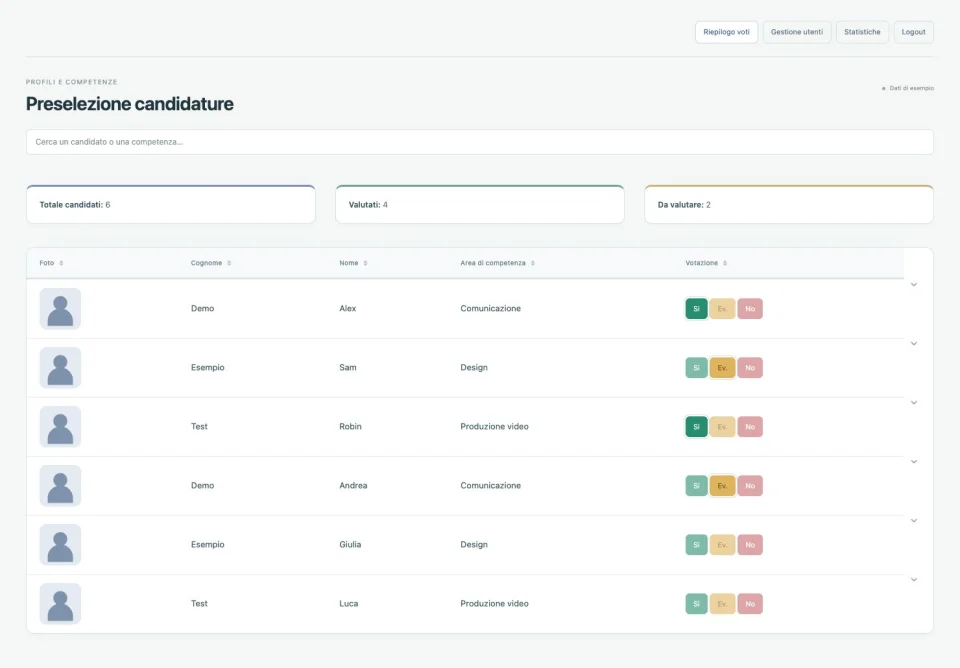Open Gestione utenti
This screenshot has height=668, width=960.
pyautogui.click(x=797, y=32)
